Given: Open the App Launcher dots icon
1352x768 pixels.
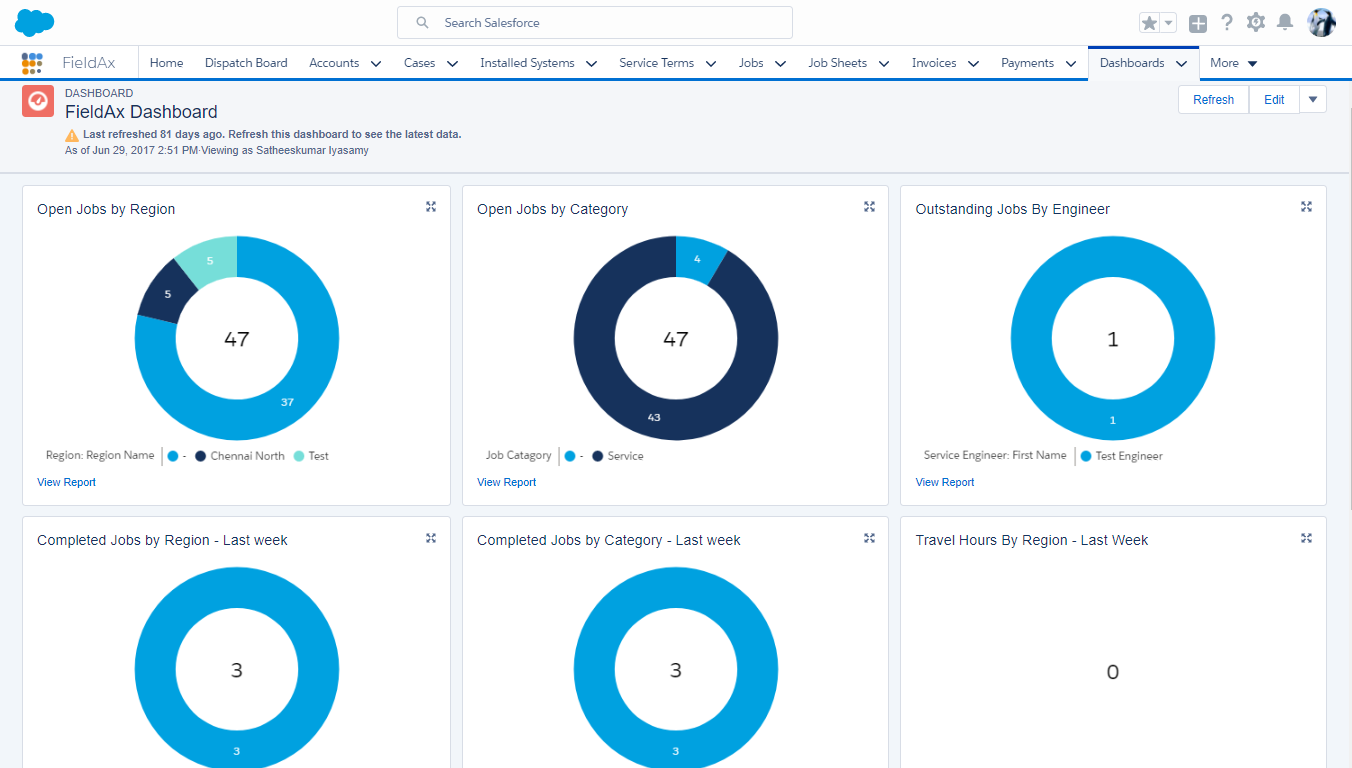Looking at the screenshot, I should click(32, 63).
